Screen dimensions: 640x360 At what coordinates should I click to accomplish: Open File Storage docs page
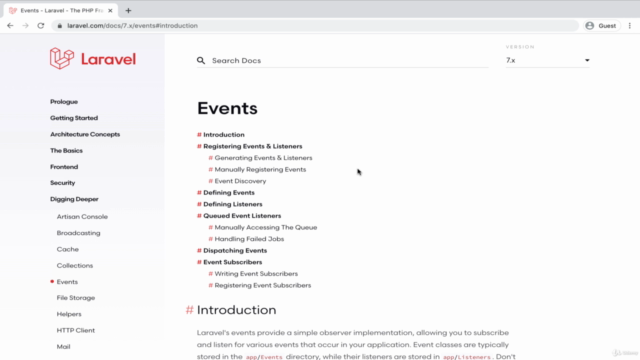coord(76,298)
